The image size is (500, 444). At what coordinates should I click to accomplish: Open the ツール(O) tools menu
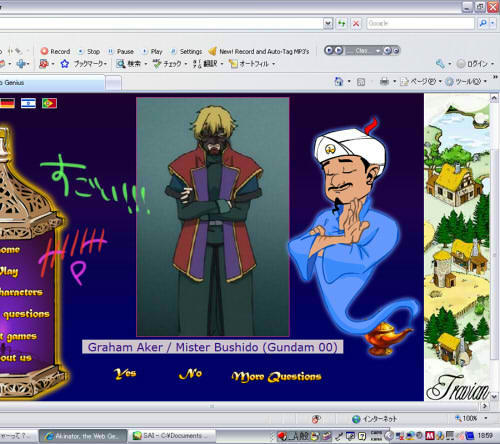[x=466, y=81]
